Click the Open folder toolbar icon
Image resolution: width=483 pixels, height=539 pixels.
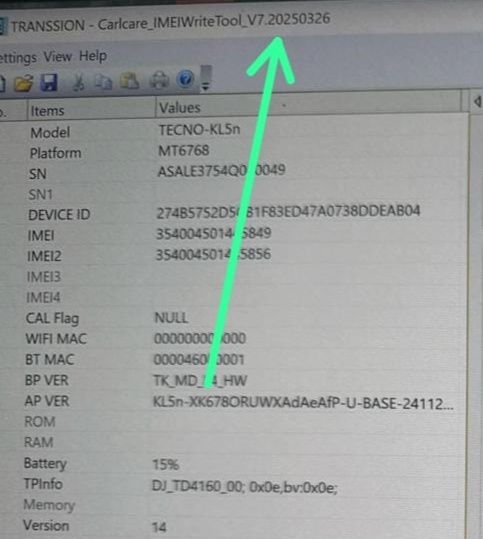pos(23,82)
